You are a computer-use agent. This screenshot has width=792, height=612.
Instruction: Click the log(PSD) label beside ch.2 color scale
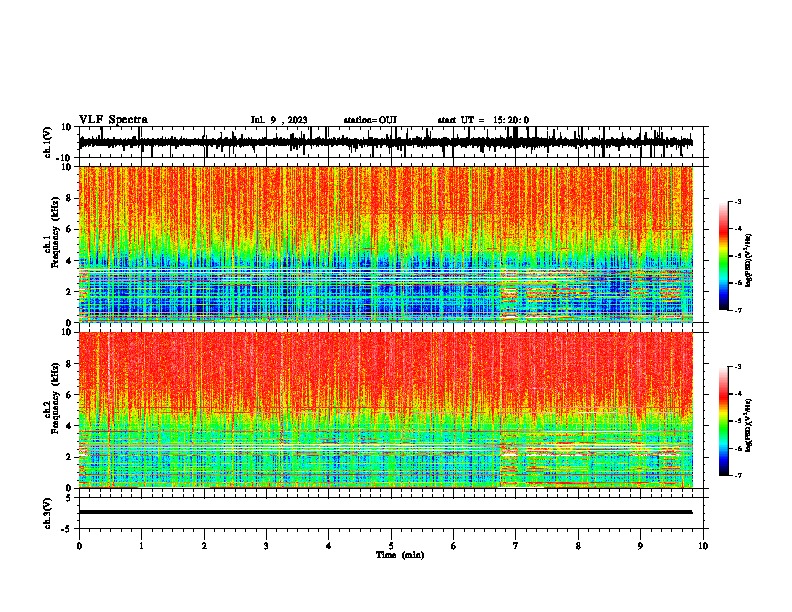point(748,425)
